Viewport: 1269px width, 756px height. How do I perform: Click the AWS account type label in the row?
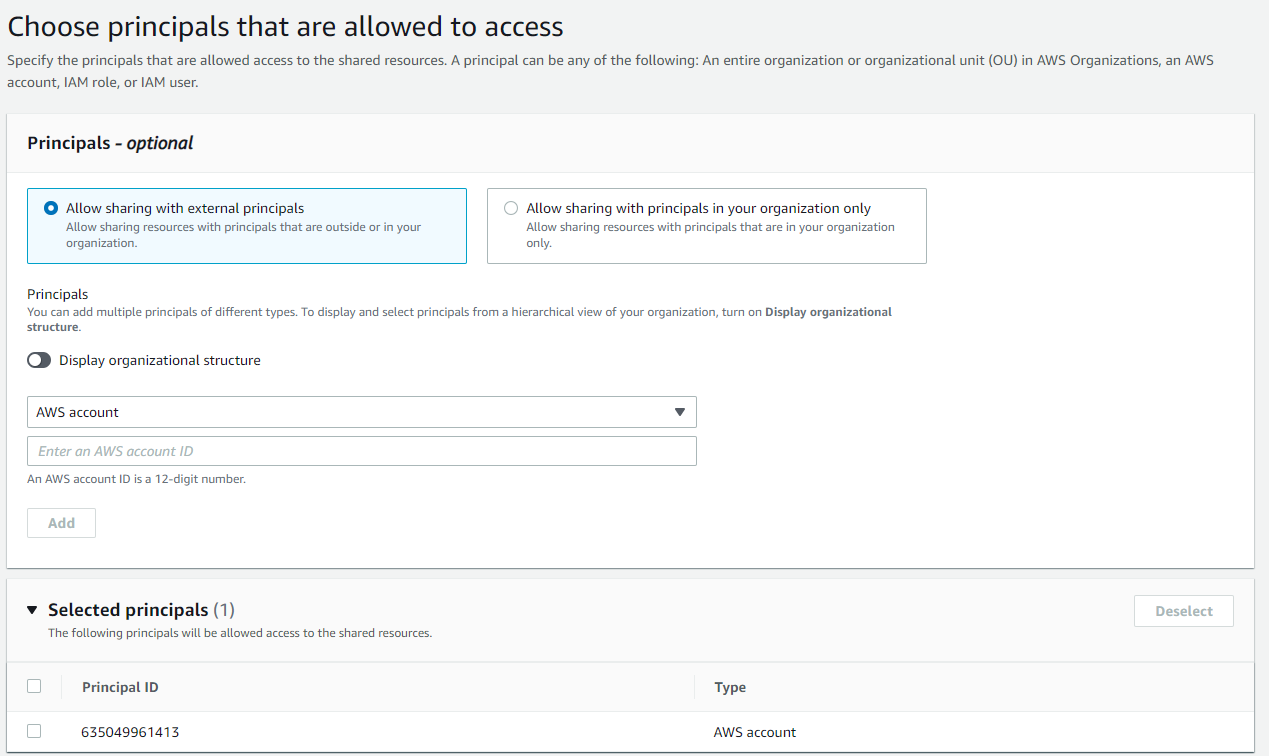click(755, 731)
